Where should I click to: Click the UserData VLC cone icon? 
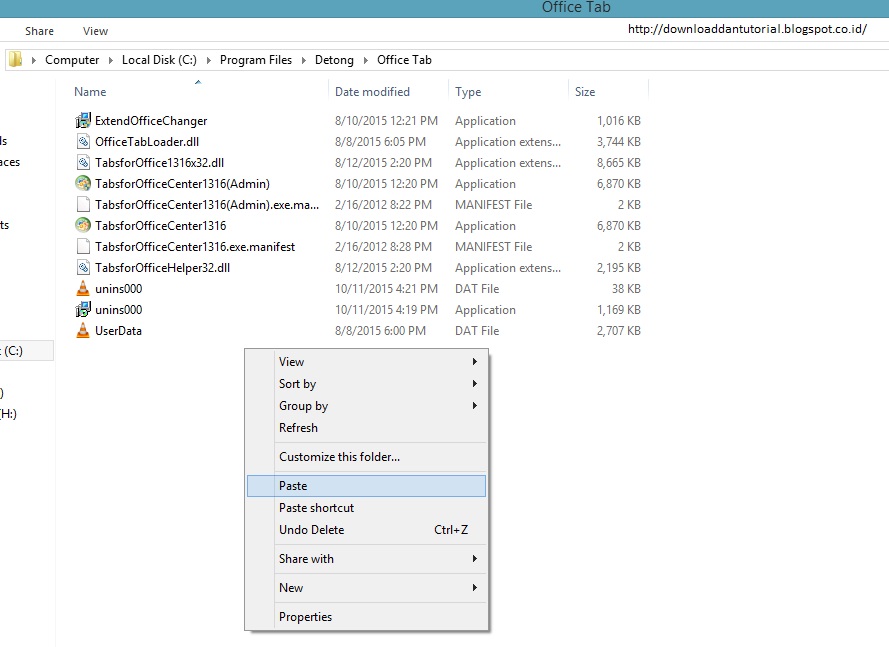[83, 330]
